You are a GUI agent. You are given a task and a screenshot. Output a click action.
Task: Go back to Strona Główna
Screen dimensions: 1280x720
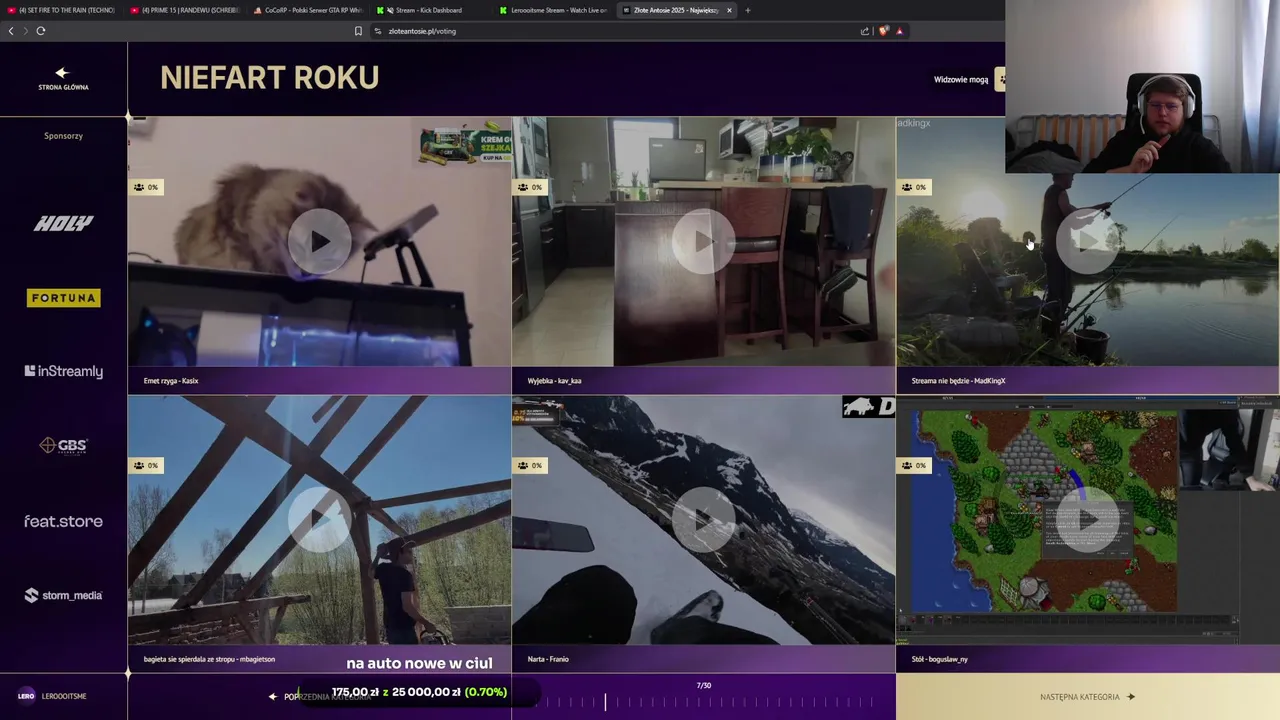[x=63, y=79]
